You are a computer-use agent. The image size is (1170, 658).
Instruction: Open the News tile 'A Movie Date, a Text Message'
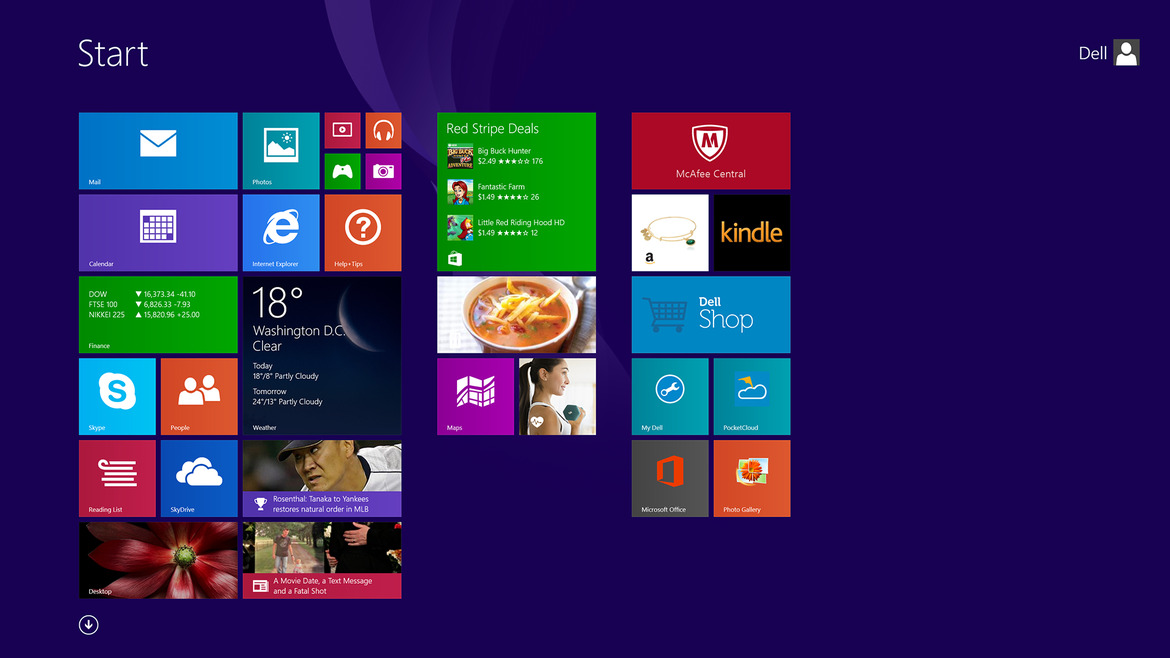322,560
